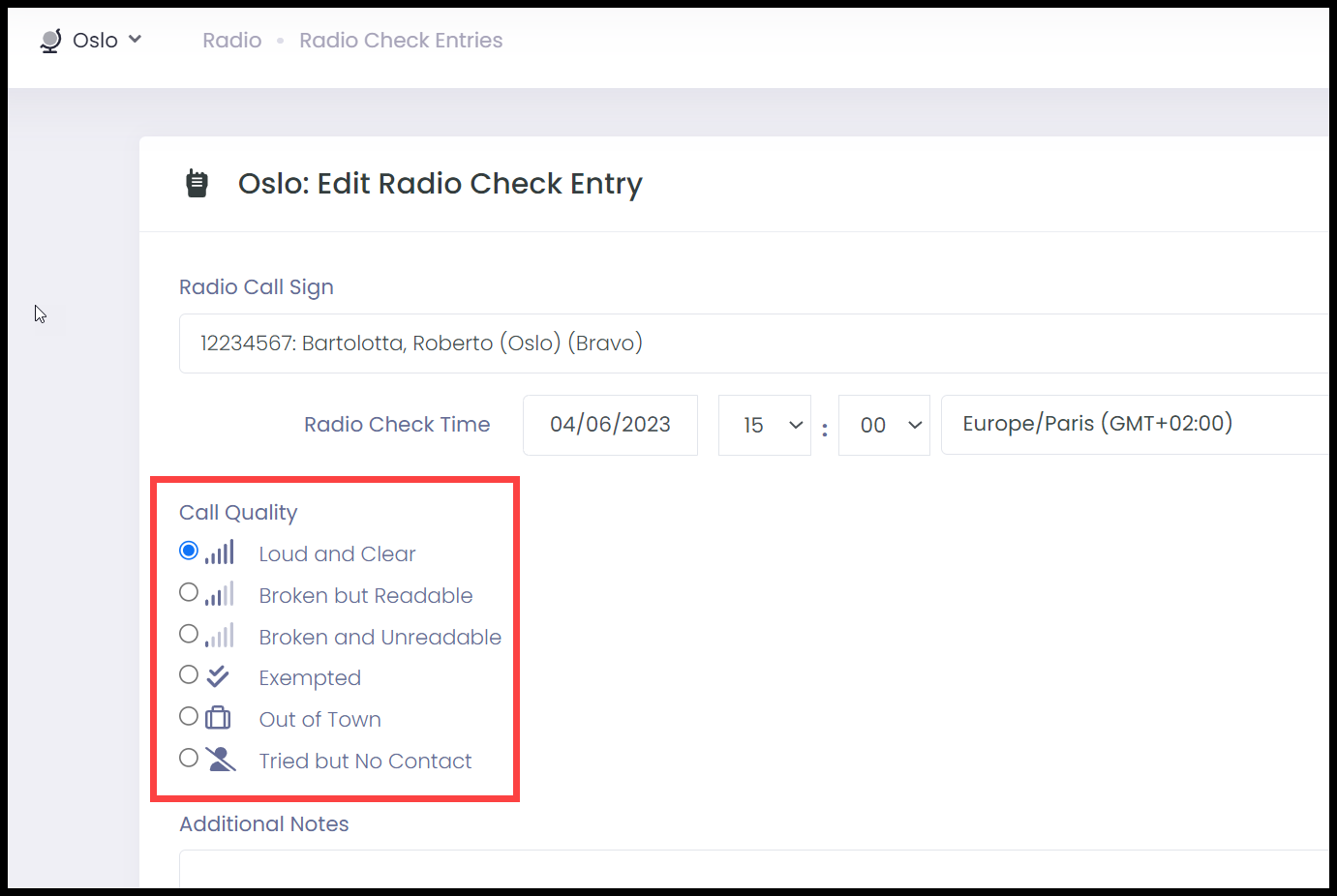Click the date field showing 04/06/2023
The width and height of the screenshot is (1337, 896).
(x=610, y=425)
